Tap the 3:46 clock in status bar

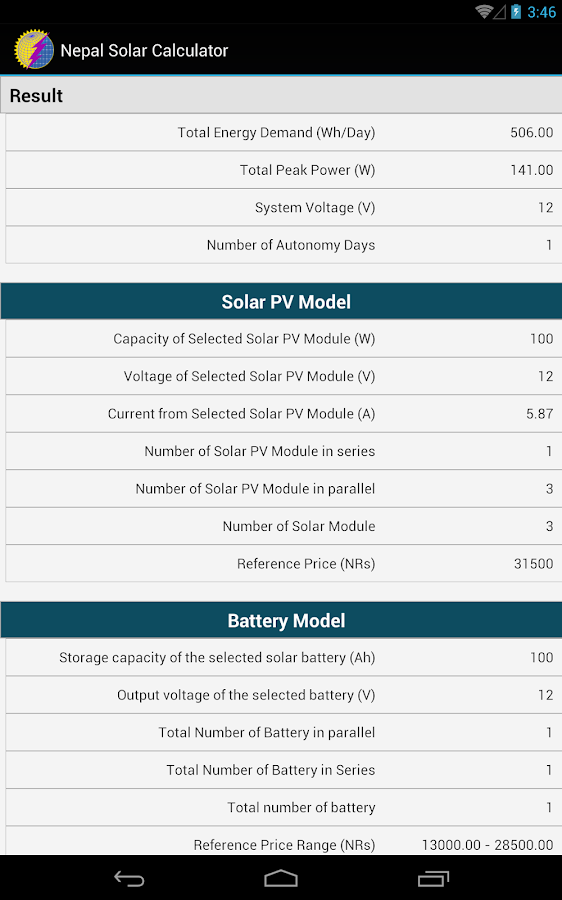coord(541,12)
